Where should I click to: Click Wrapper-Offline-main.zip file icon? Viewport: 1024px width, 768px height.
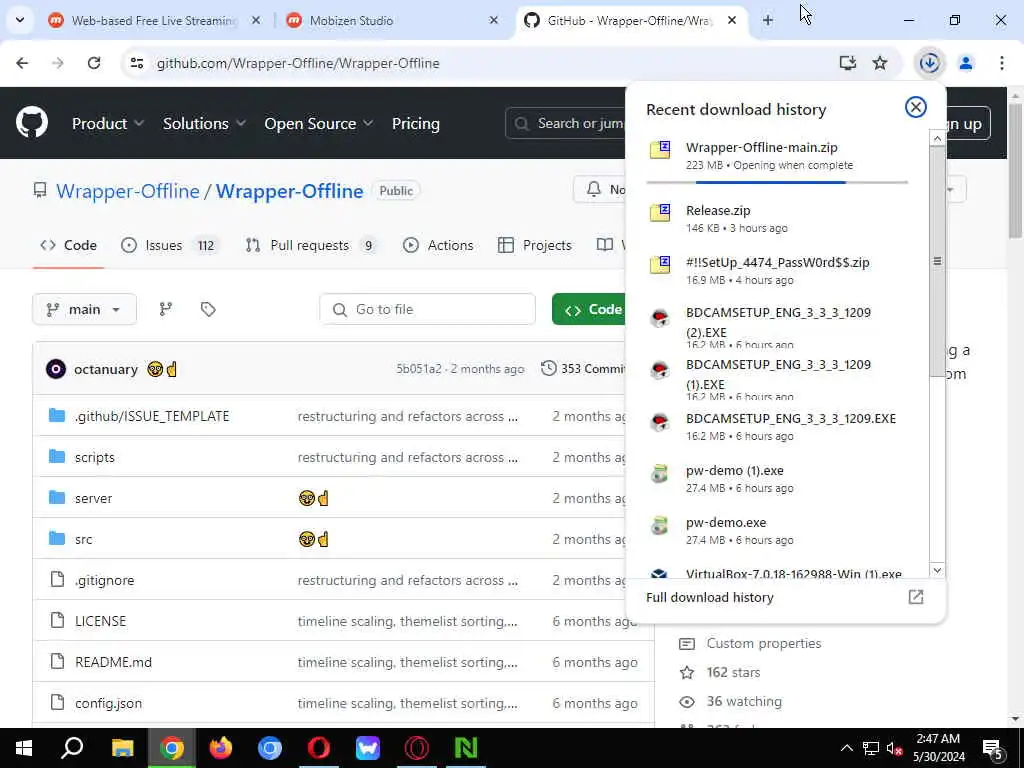coord(660,150)
